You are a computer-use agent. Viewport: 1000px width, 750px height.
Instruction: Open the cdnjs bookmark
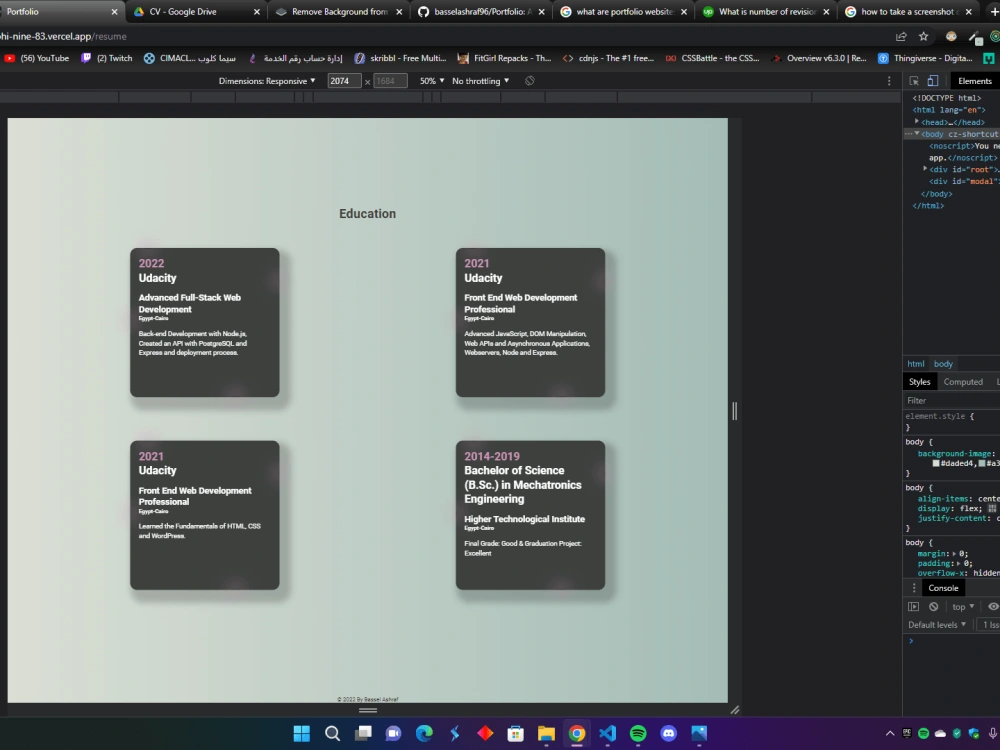[608, 58]
